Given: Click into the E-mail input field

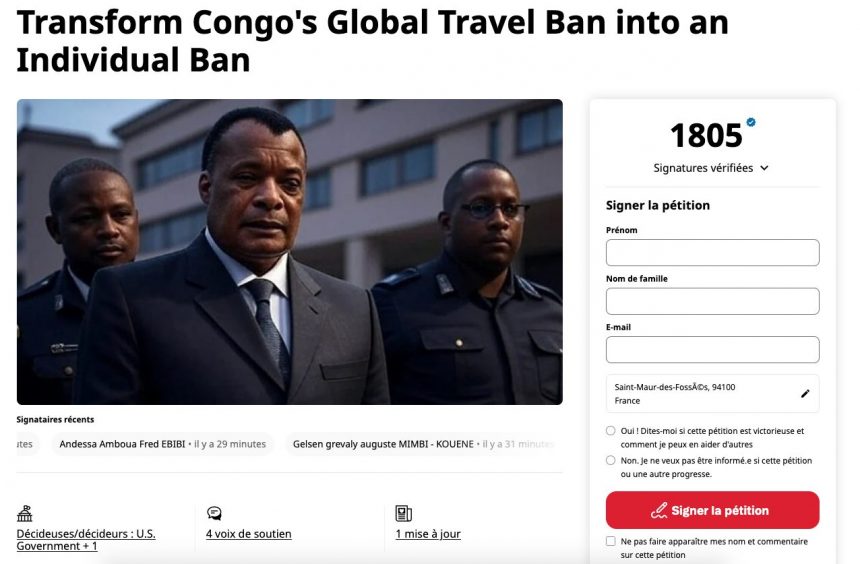Looking at the screenshot, I should (x=712, y=350).
